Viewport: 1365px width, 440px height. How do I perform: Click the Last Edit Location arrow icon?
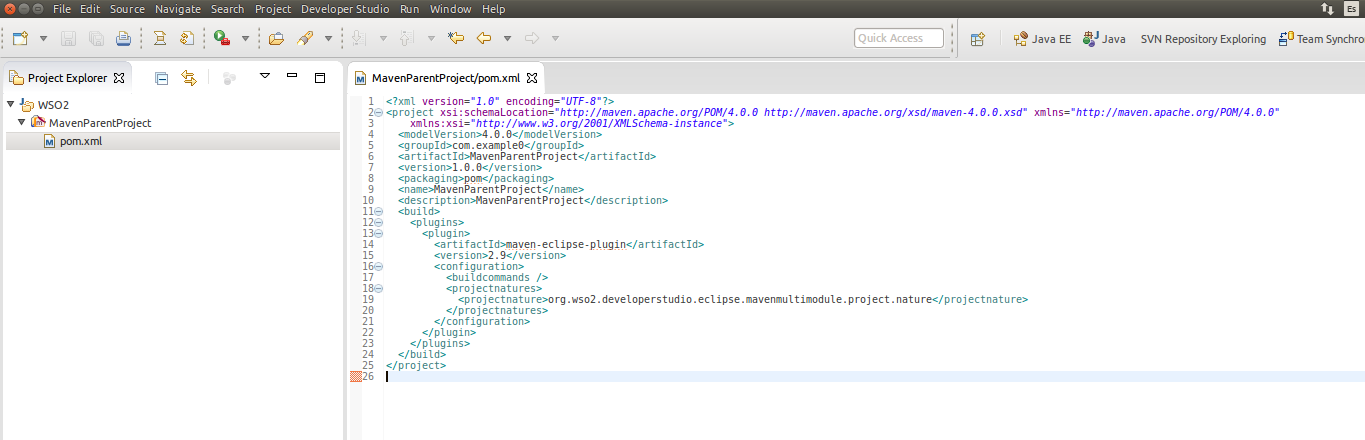456,39
